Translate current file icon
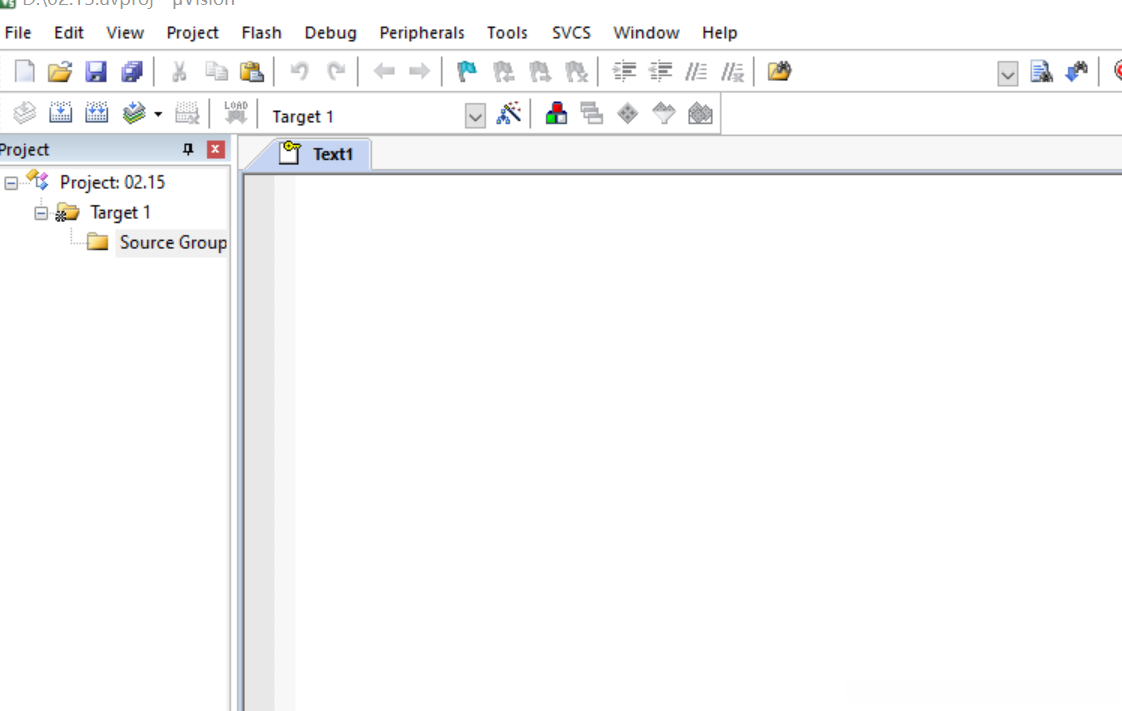This screenshot has width=1122, height=711. [x=24, y=113]
